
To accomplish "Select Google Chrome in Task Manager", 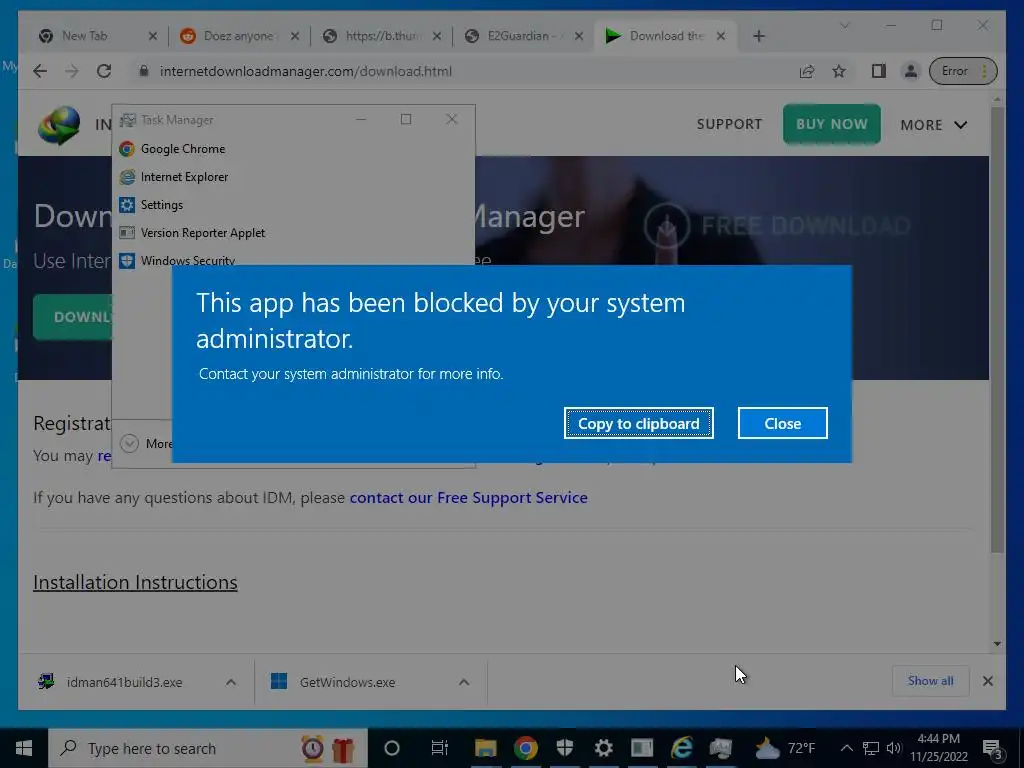I will [x=293, y=149].
